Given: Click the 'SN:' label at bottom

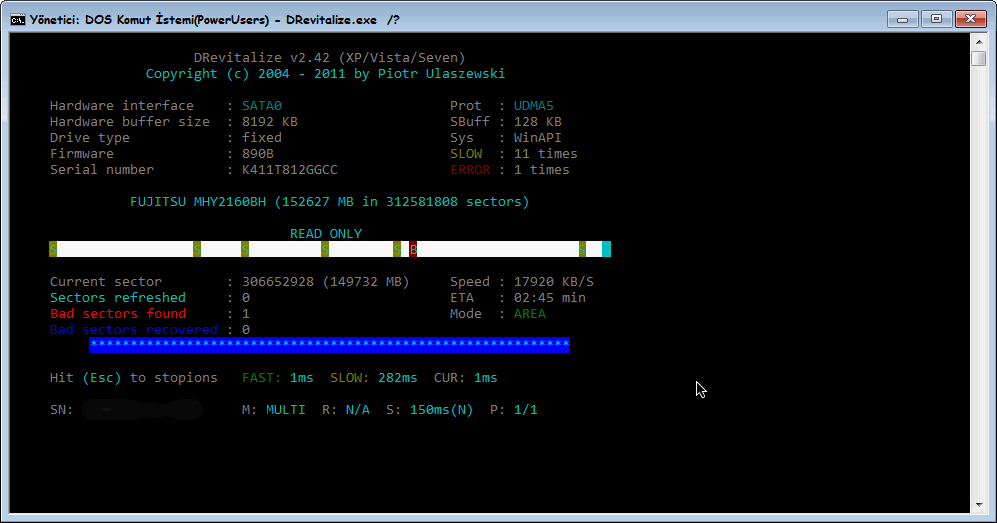Looking at the screenshot, I should [62, 410].
